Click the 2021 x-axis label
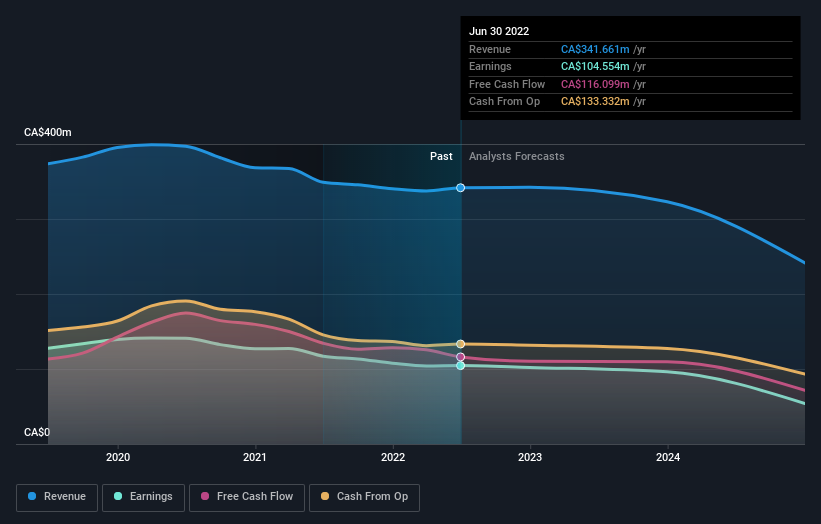The height and width of the screenshot is (524, 821). click(x=254, y=457)
